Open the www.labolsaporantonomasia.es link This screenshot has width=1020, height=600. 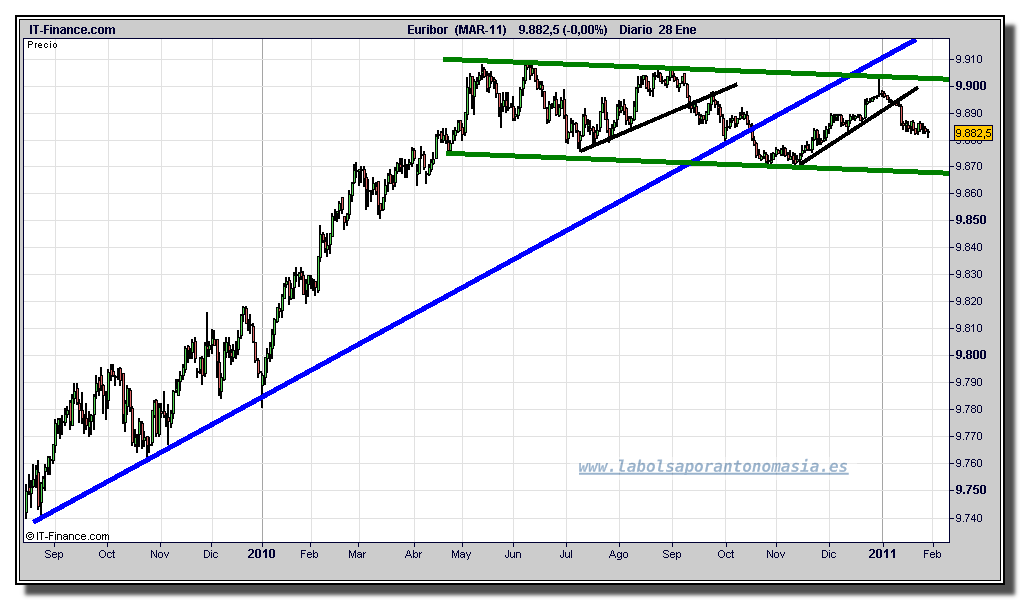coord(713,467)
